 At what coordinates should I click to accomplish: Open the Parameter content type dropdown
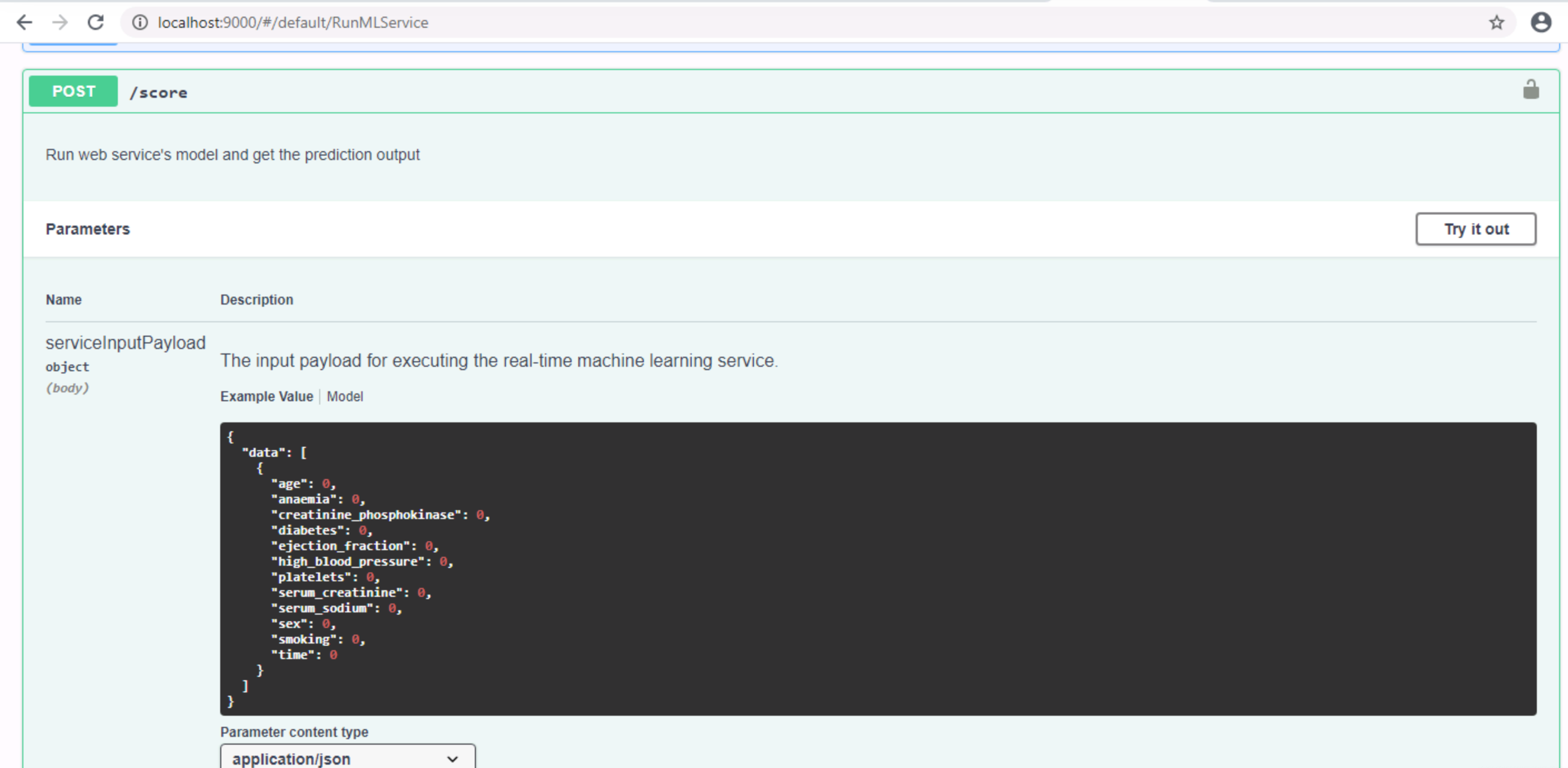347,759
